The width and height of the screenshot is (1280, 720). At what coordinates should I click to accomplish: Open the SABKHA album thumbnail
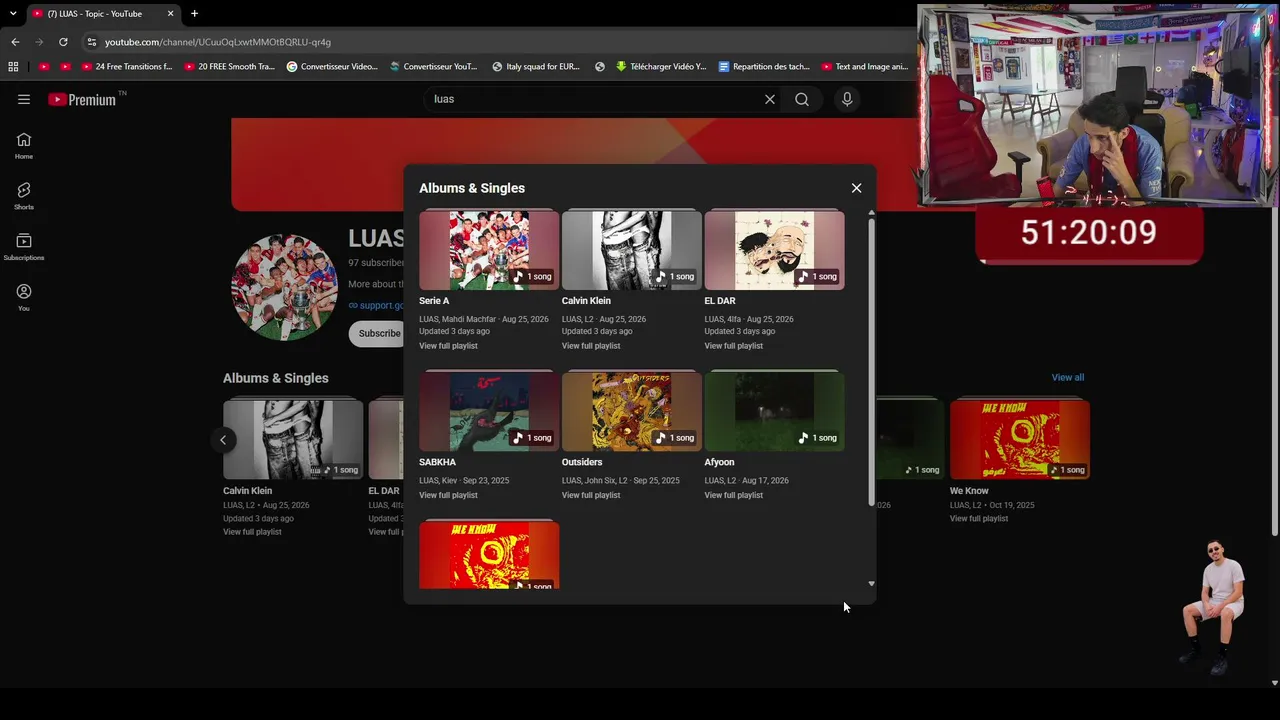click(489, 411)
